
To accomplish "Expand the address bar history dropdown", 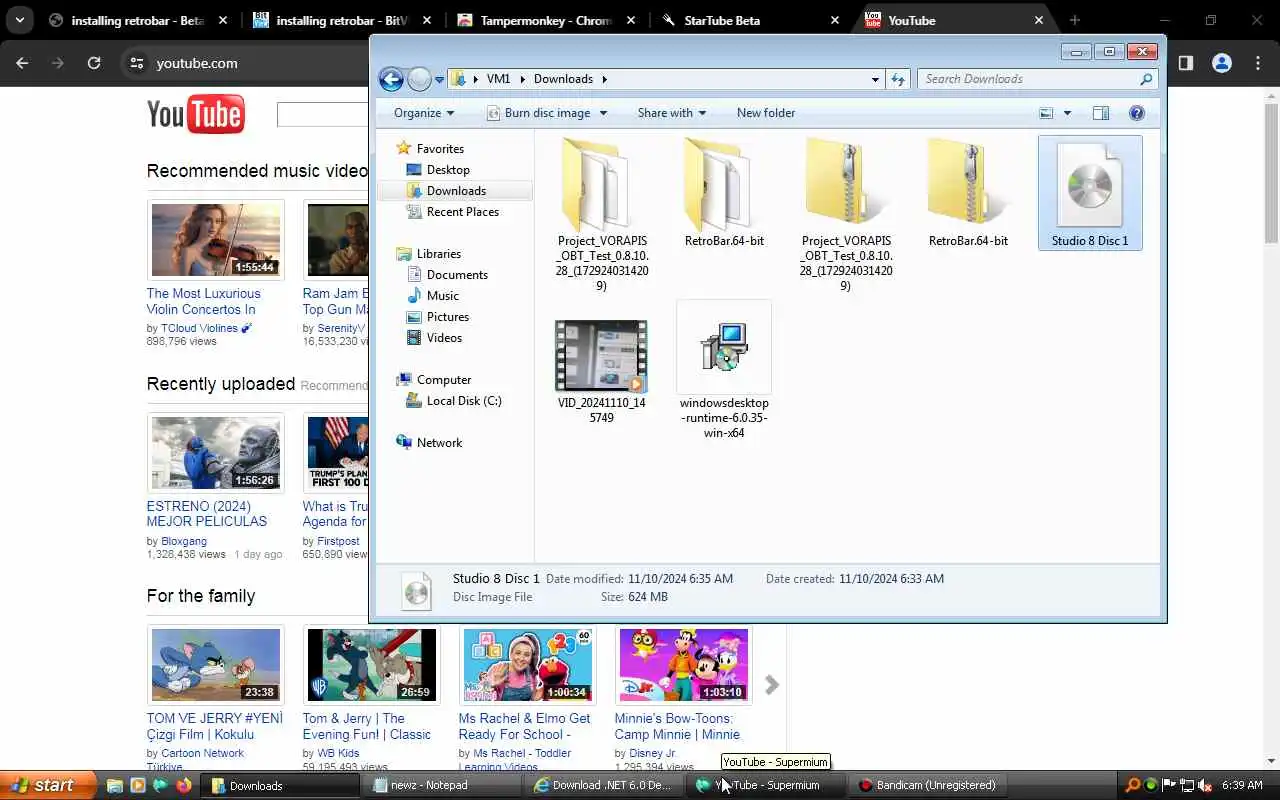I will (x=875, y=79).
